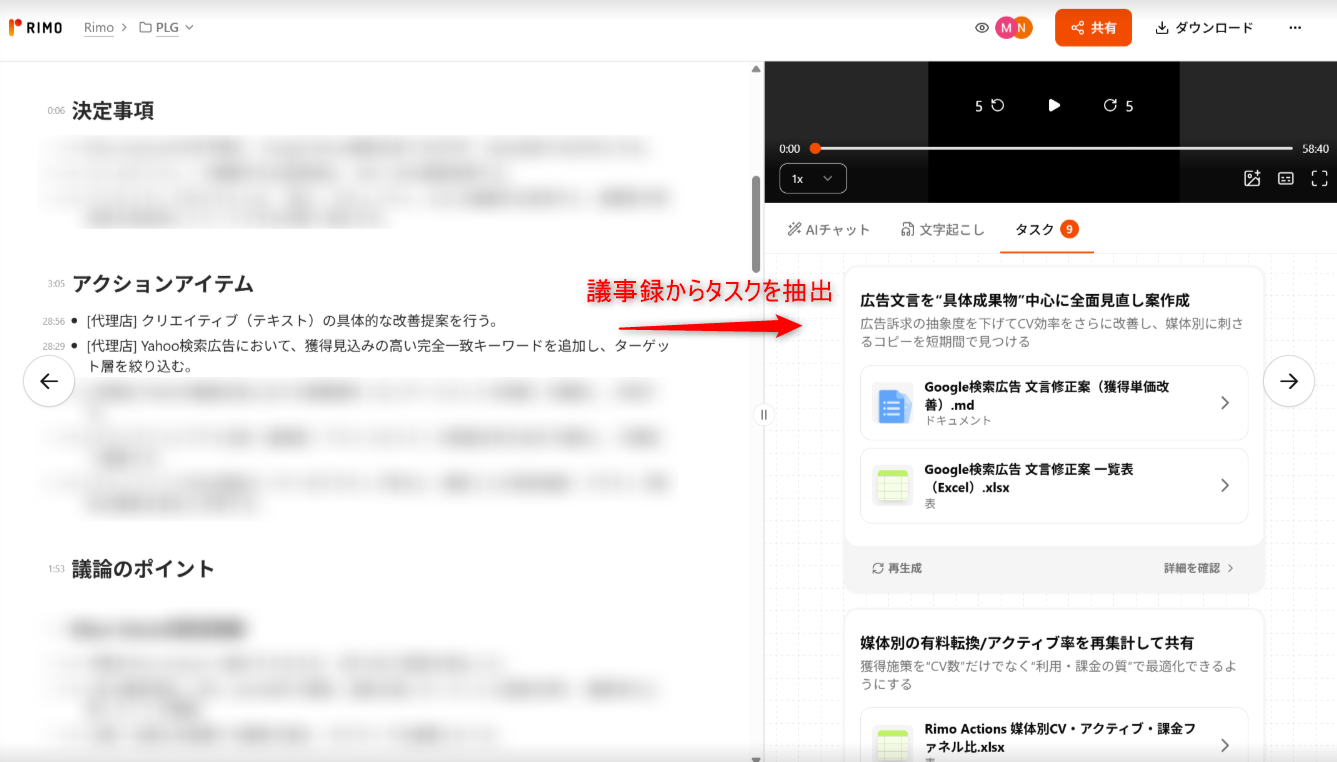Go to the Rimo breadcrumb link
This screenshot has height=762, width=1337.
(x=98, y=28)
